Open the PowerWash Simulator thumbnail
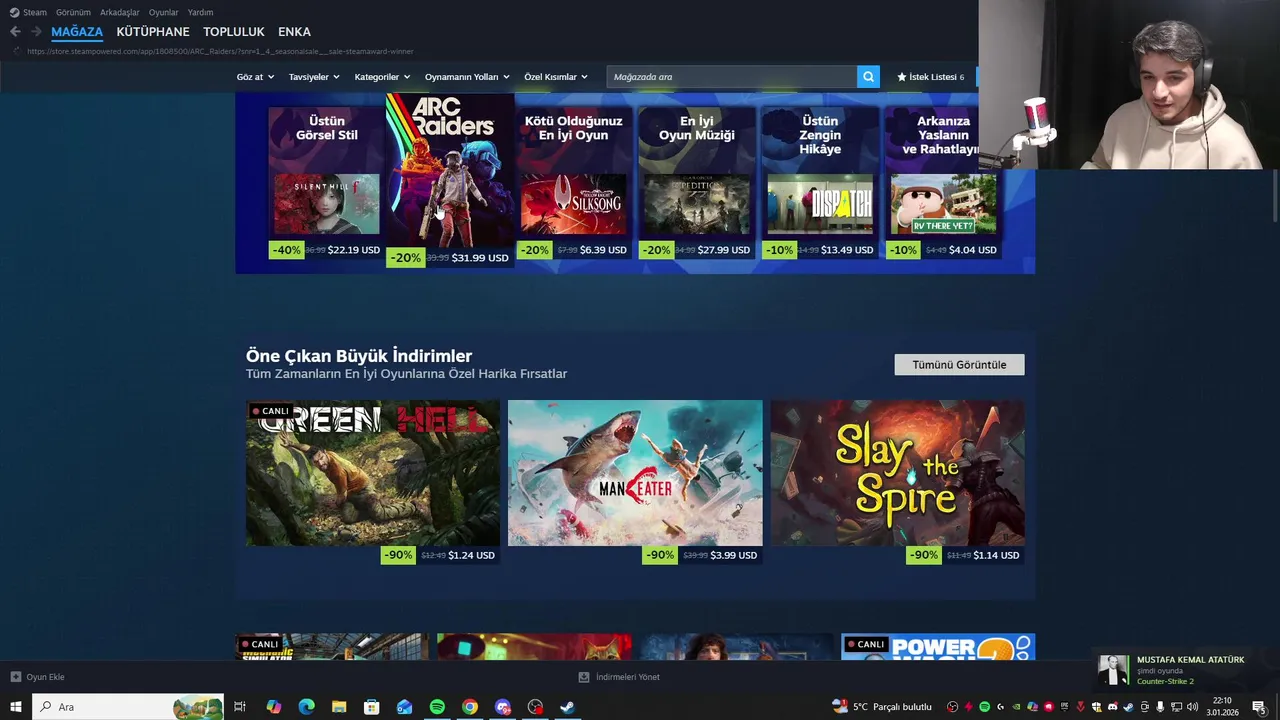The image size is (1280, 720). tap(938, 647)
